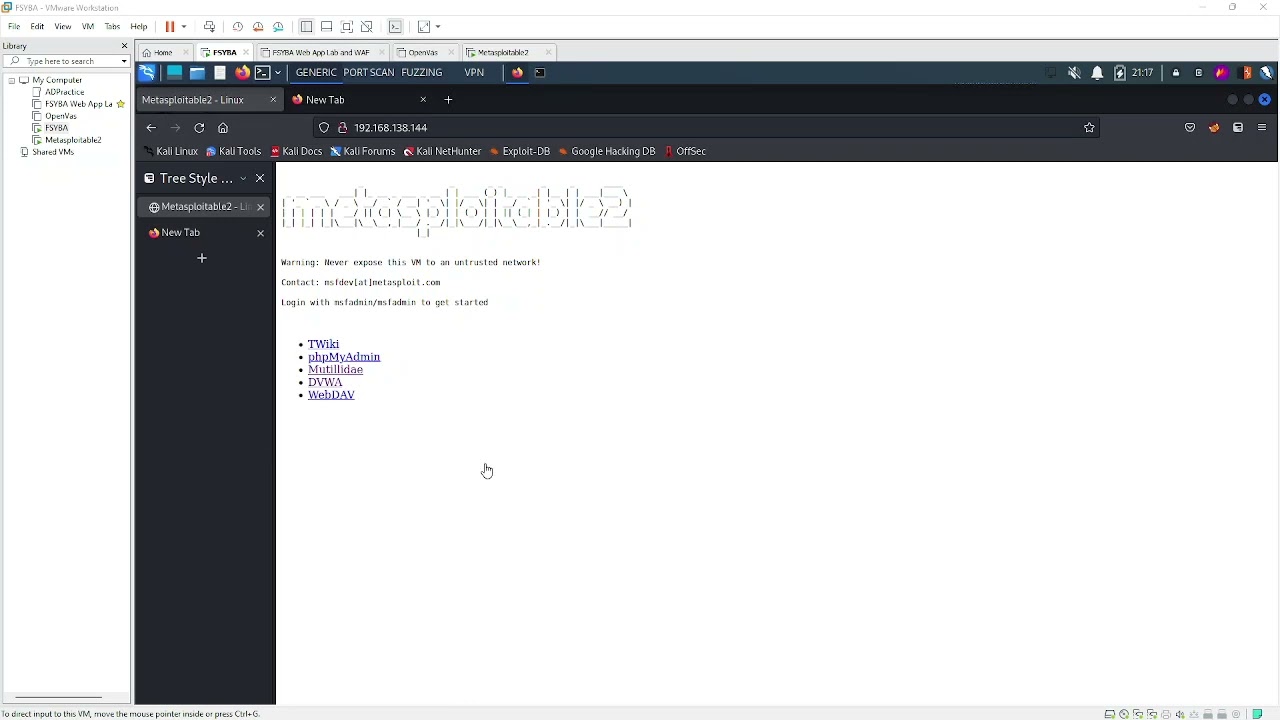1280x720 pixels.
Task: Switch to the VPN workspace
Action: (x=474, y=72)
